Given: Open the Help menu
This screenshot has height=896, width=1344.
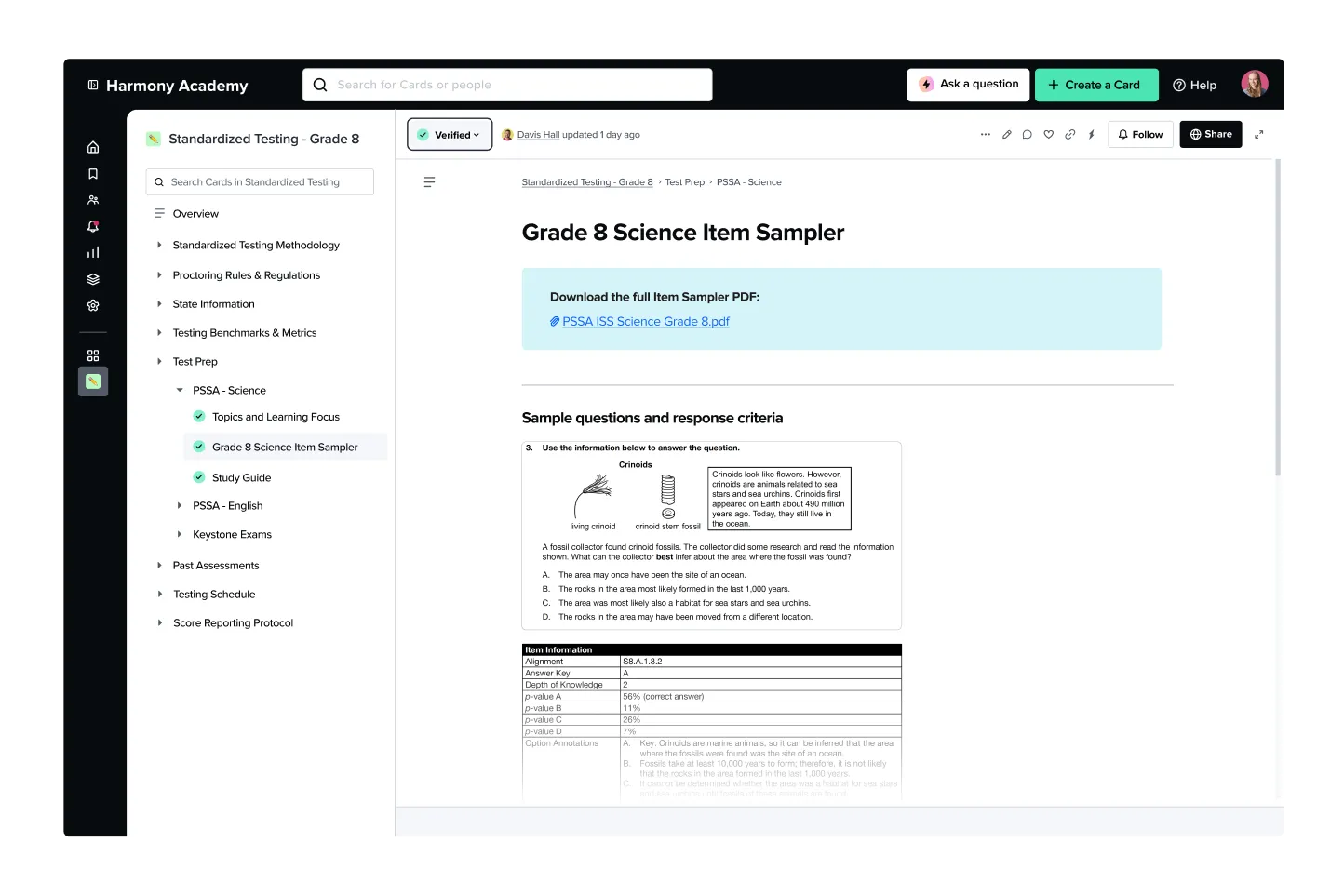Looking at the screenshot, I should (x=1194, y=85).
